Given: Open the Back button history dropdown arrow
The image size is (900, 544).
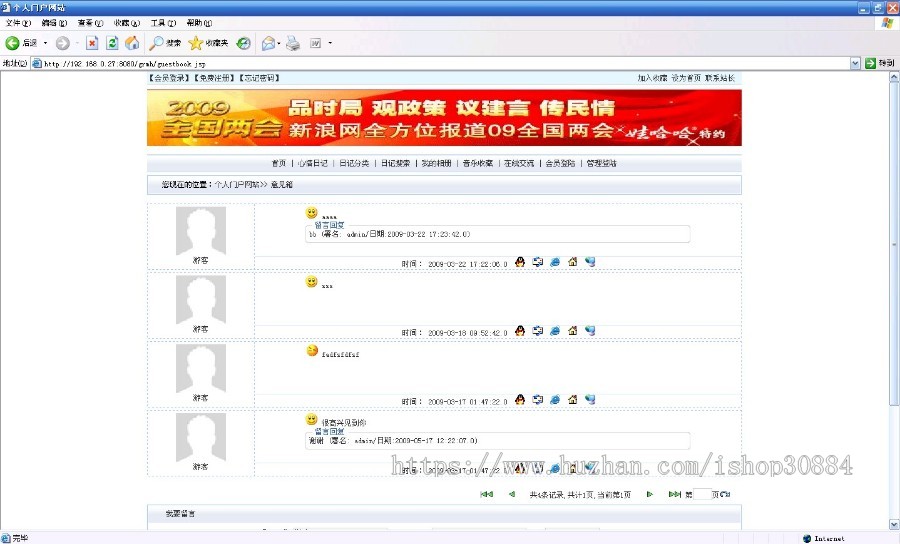Looking at the screenshot, I should (45, 43).
